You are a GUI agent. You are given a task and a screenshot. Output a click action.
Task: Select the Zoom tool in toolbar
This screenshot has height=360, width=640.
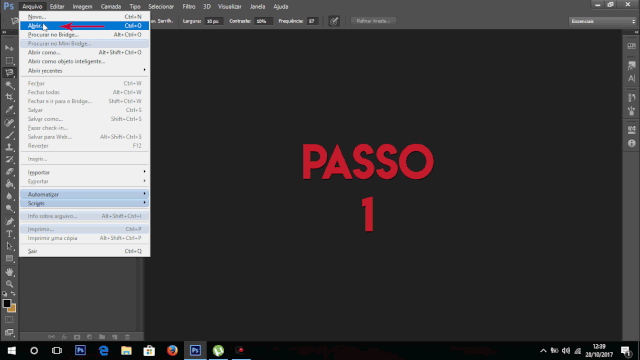click(9, 284)
